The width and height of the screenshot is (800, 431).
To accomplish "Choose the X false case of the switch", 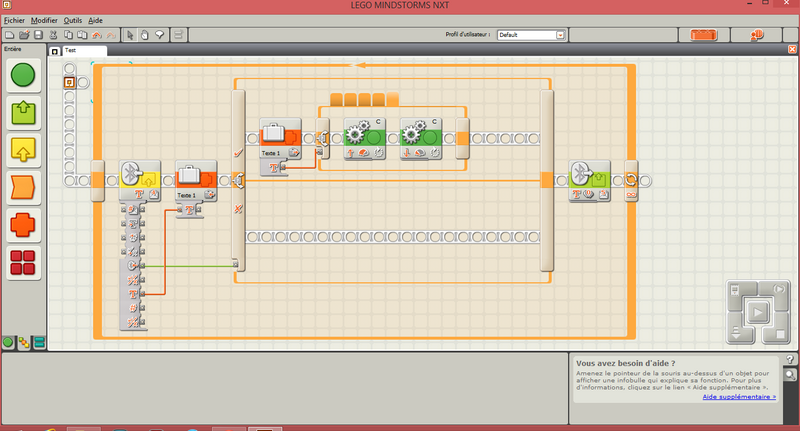I will [x=238, y=209].
